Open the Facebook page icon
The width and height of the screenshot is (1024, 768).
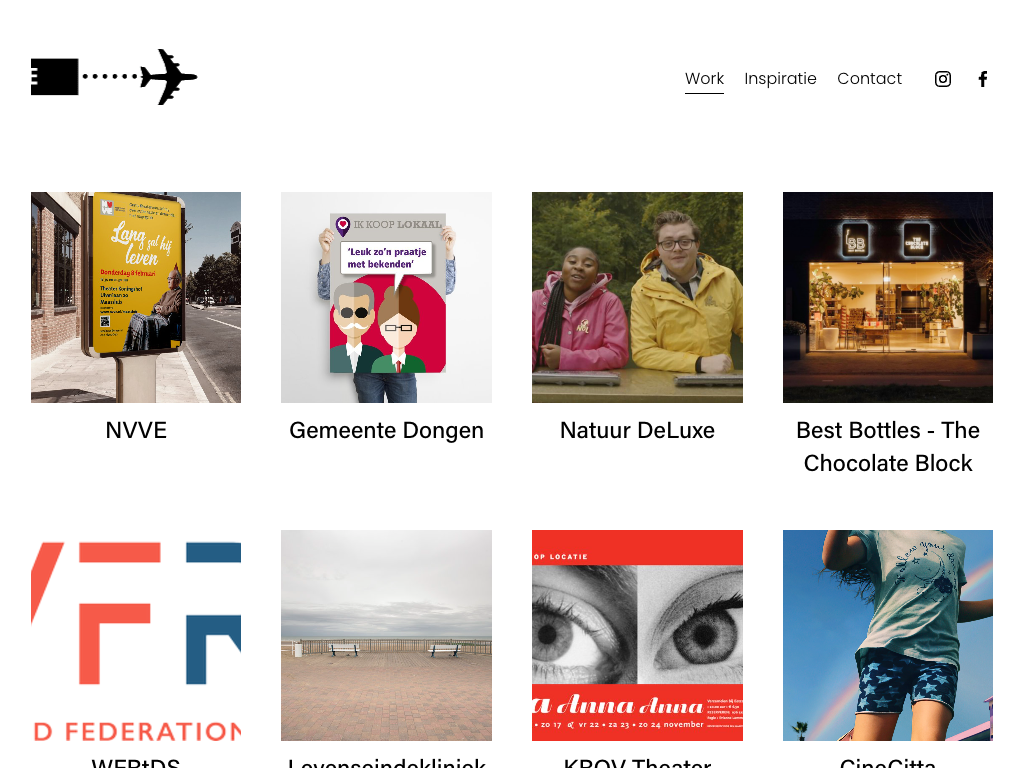[x=983, y=79]
